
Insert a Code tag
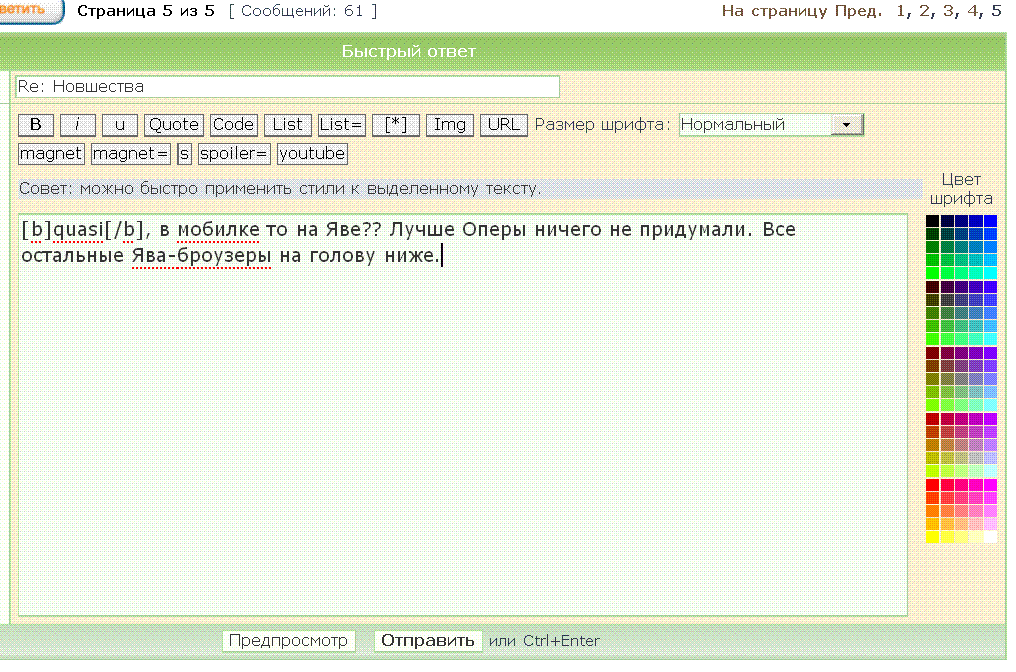coord(233,125)
